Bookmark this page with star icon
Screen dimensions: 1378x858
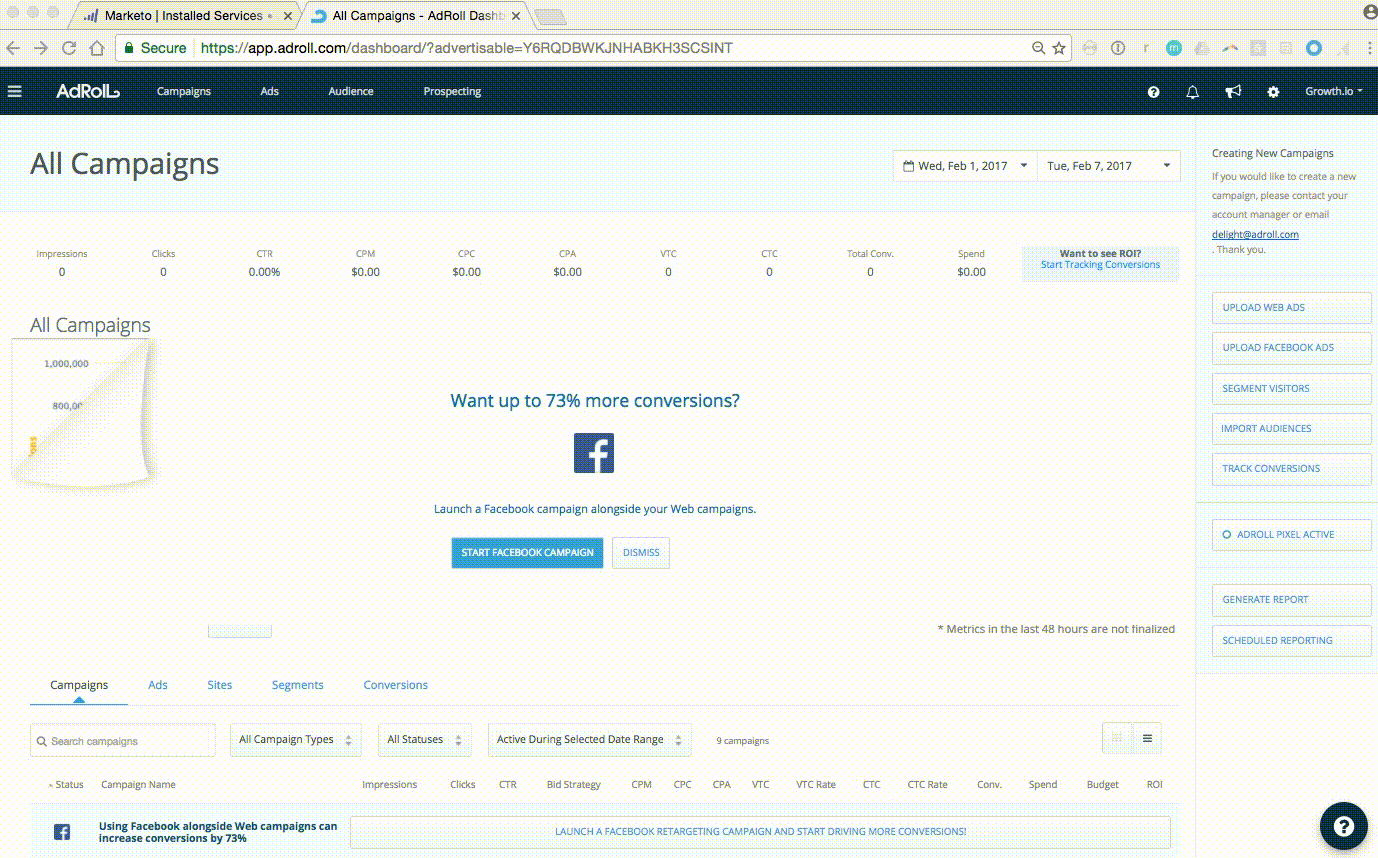tap(1059, 48)
